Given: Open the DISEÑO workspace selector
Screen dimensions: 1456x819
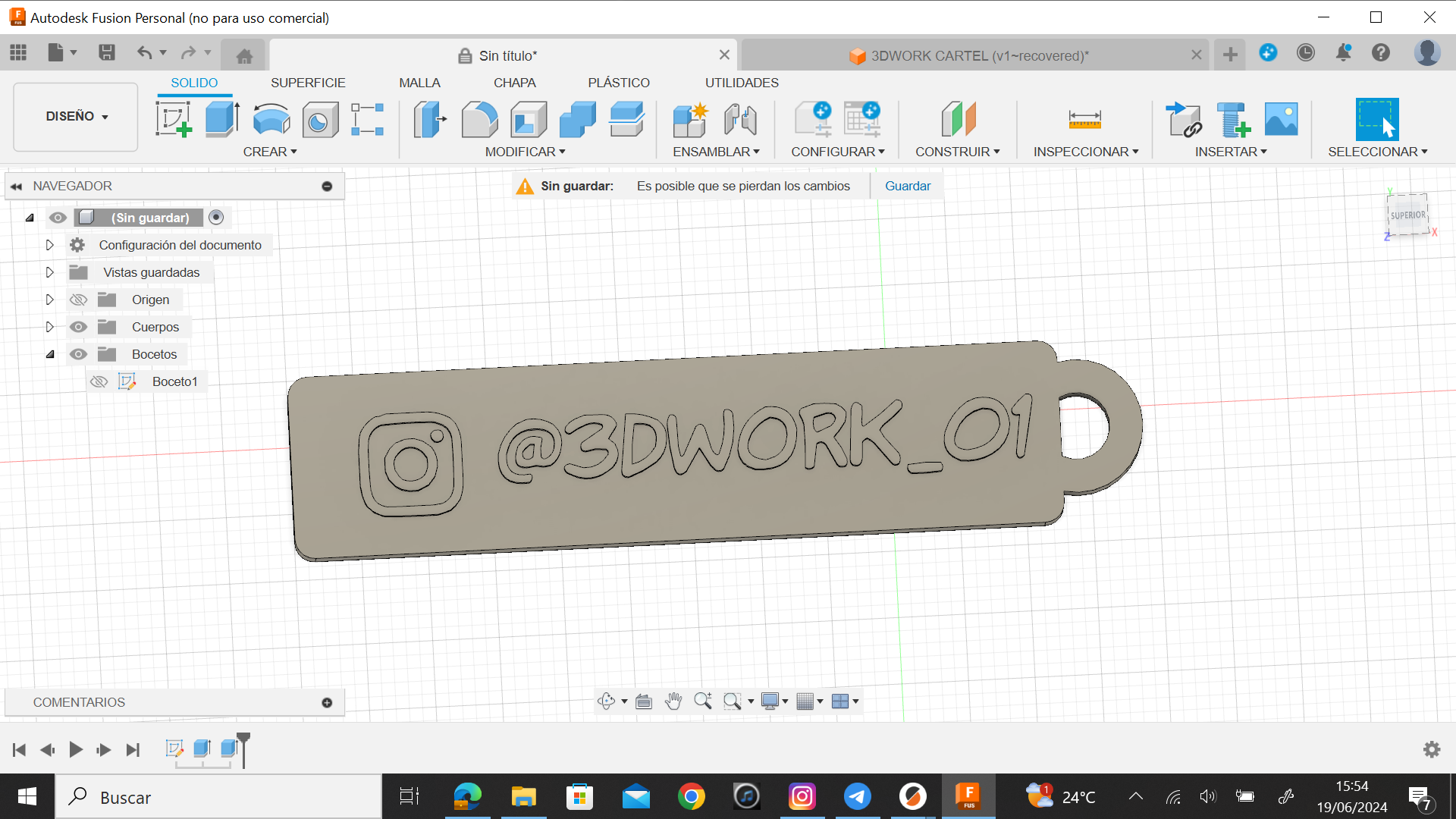Looking at the screenshot, I should (74, 117).
